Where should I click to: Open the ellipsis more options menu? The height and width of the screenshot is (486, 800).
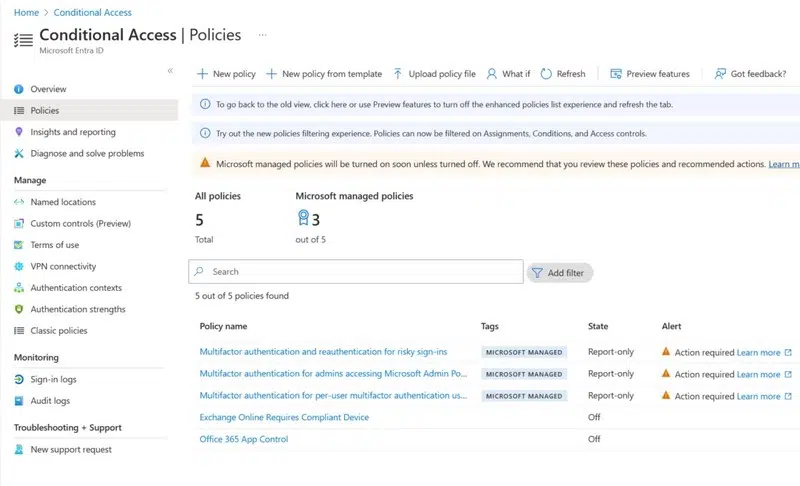pyautogui.click(x=262, y=35)
